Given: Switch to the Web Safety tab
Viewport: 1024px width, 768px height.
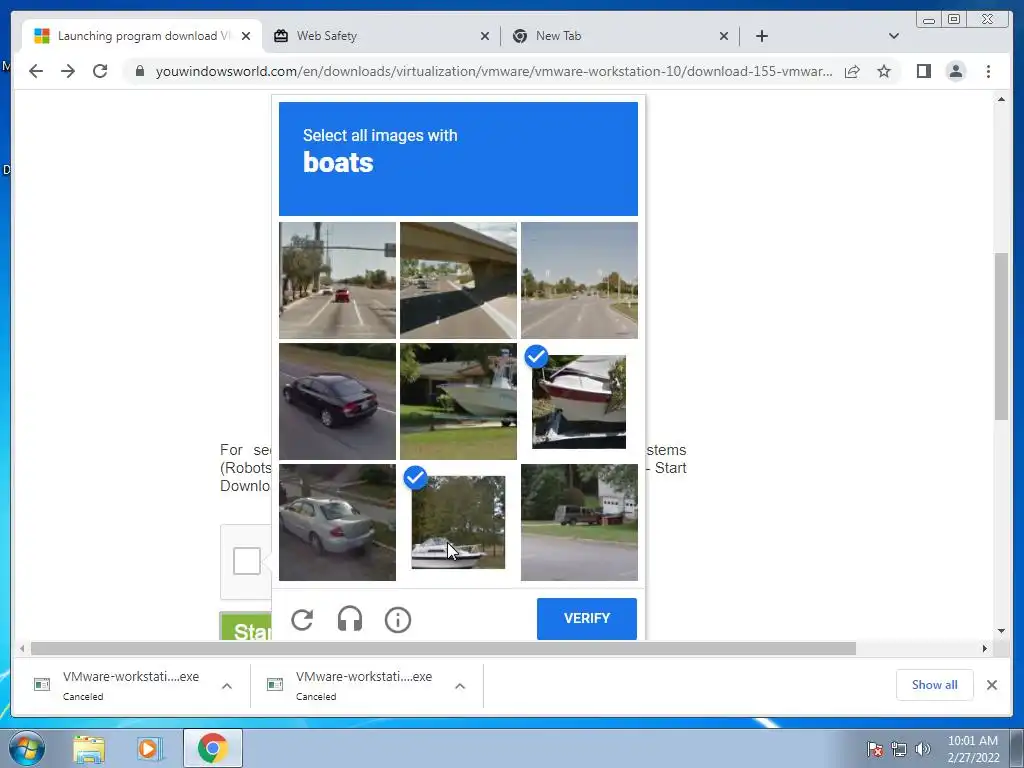Looking at the screenshot, I should [x=381, y=36].
